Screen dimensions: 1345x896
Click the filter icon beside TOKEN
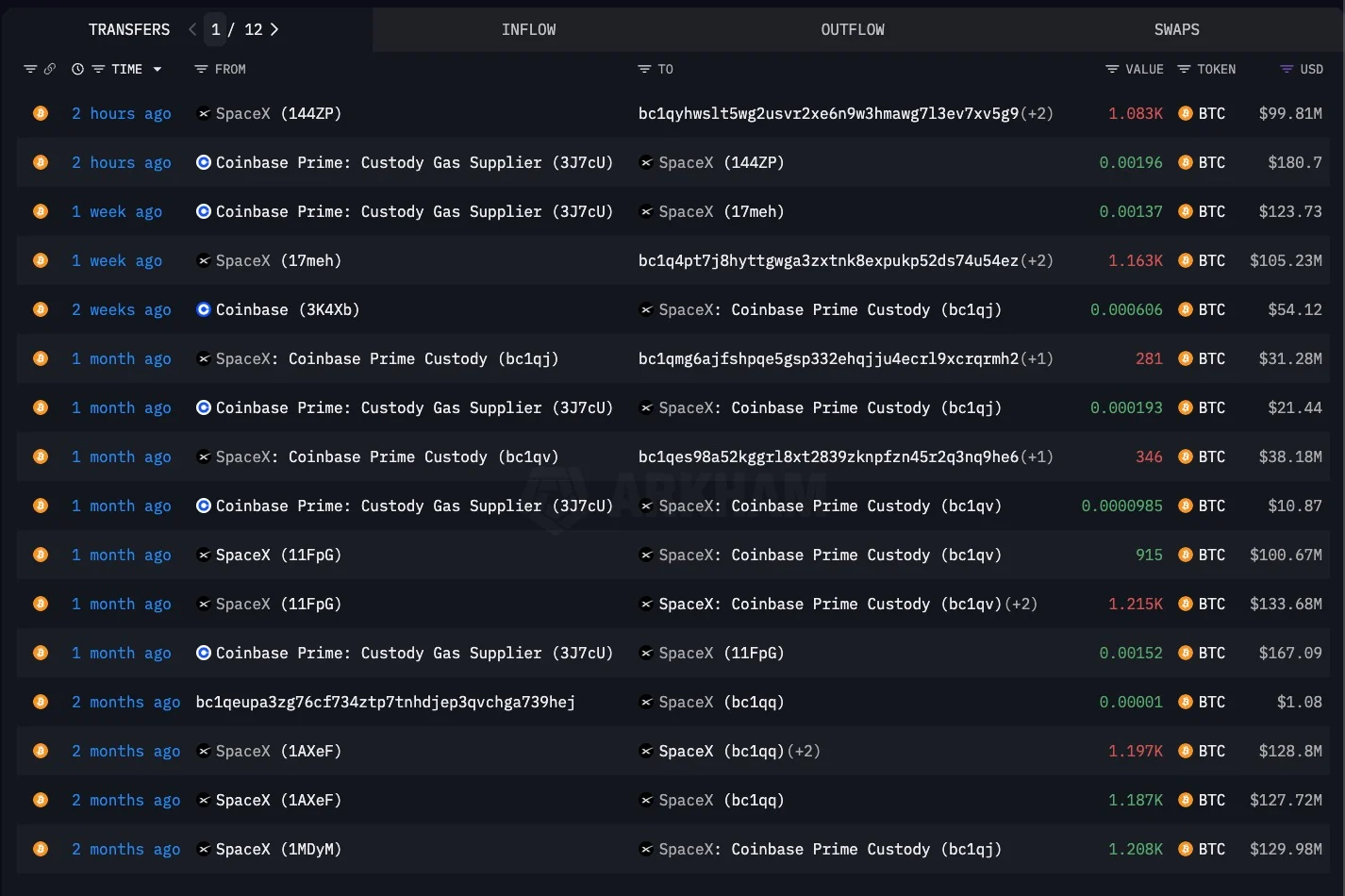coord(1183,69)
